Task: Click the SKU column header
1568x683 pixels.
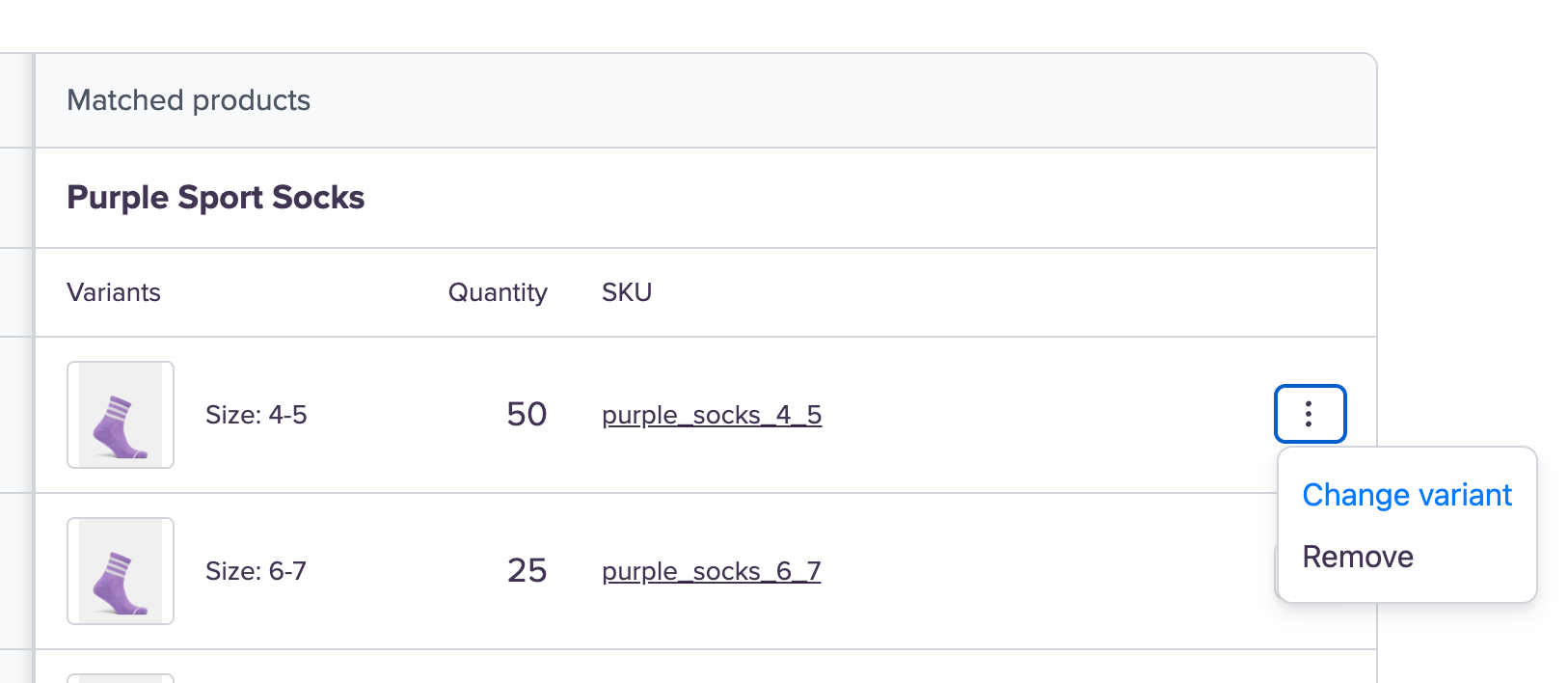Action: pyautogui.click(x=627, y=292)
